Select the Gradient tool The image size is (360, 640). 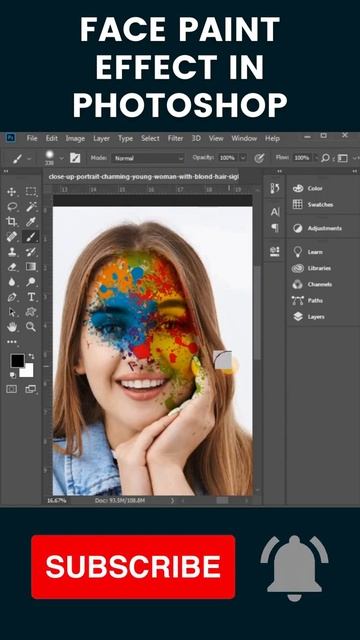pyautogui.click(x=31, y=267)
